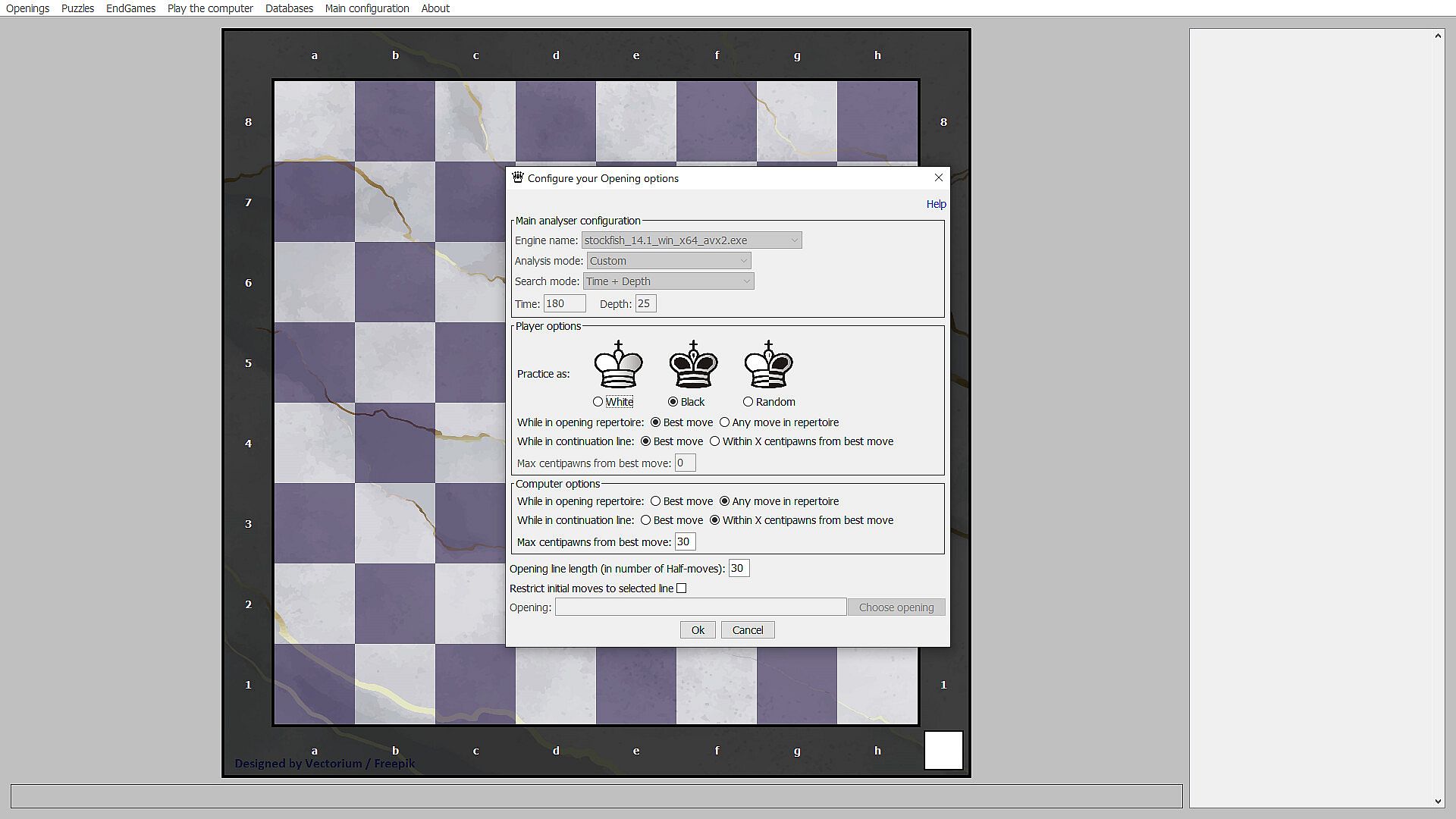Select the Random practice radio button

click(x=748, y=402)
